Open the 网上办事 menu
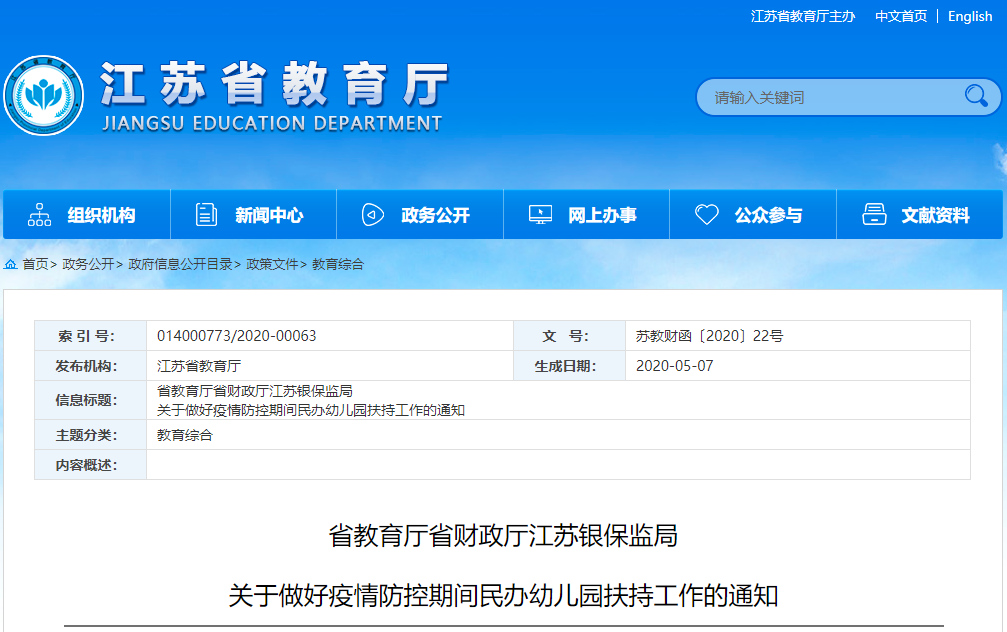1007x632 pixels. click(586, 215)
